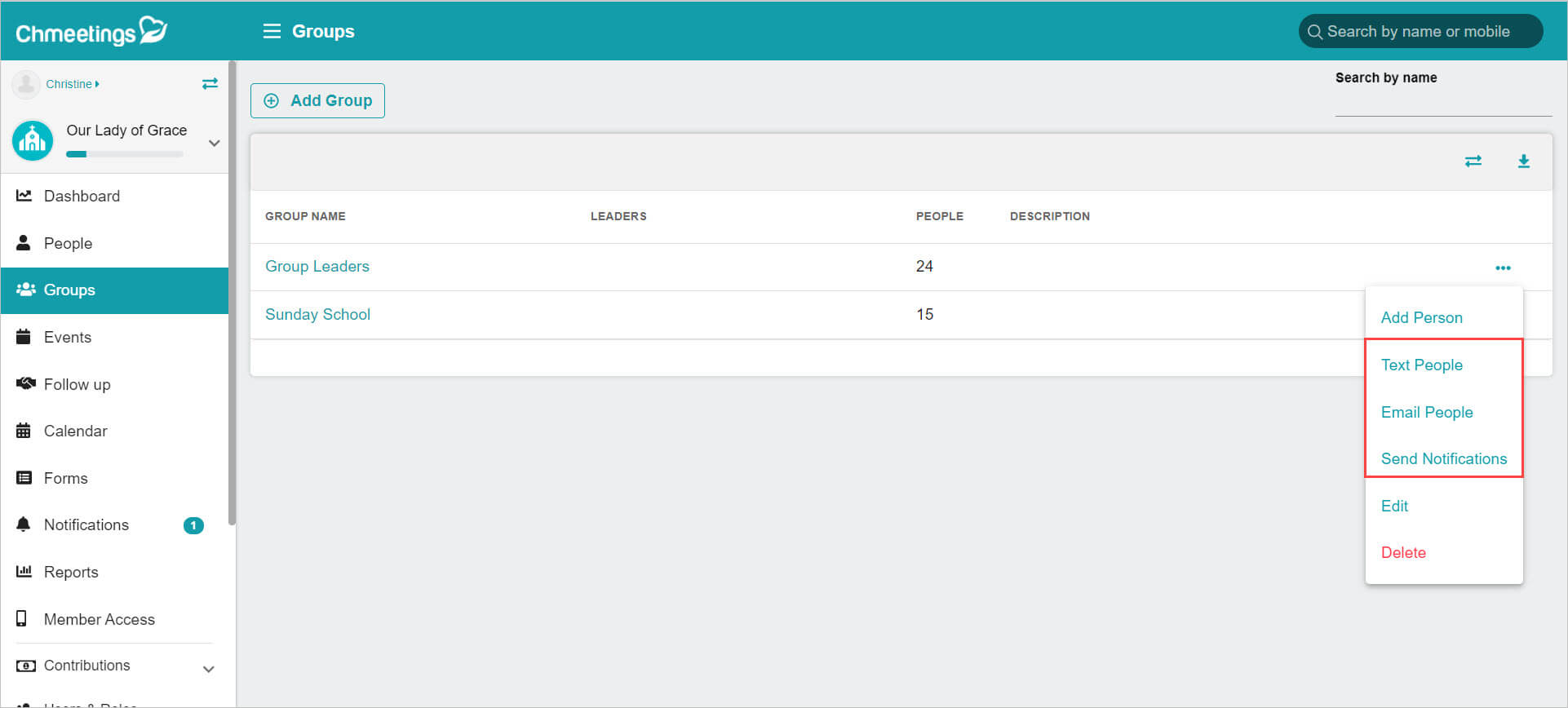Click the church icon for Our Lady of Grace
Image resolution: width=1568 pixels, height=708 pixels.
(x=33, y=140)
